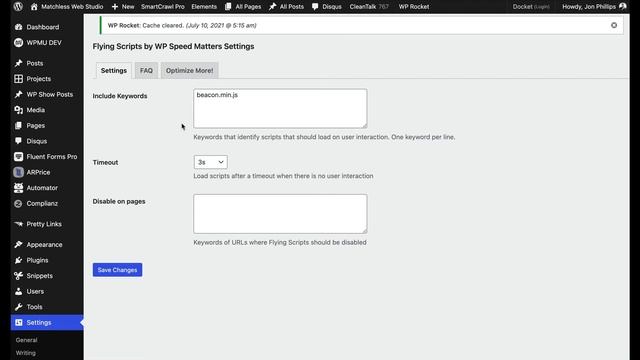Click the Posts pin icon in sidebar
This screenshot has height=360, width=640.
pyautogui.click(x=18, y=63)
